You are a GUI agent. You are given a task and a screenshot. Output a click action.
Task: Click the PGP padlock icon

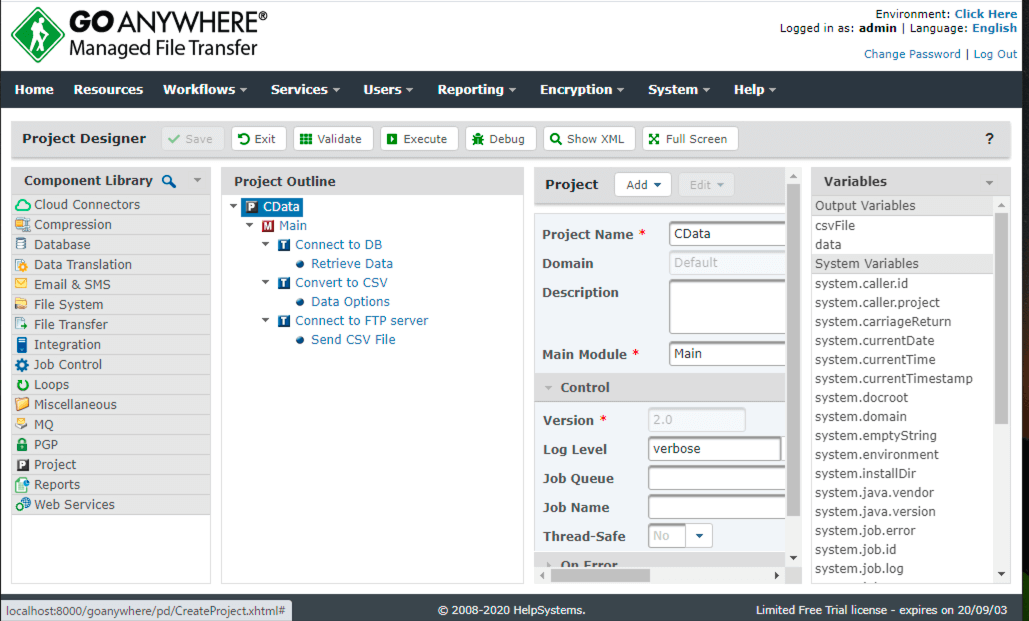pos(22,444)
